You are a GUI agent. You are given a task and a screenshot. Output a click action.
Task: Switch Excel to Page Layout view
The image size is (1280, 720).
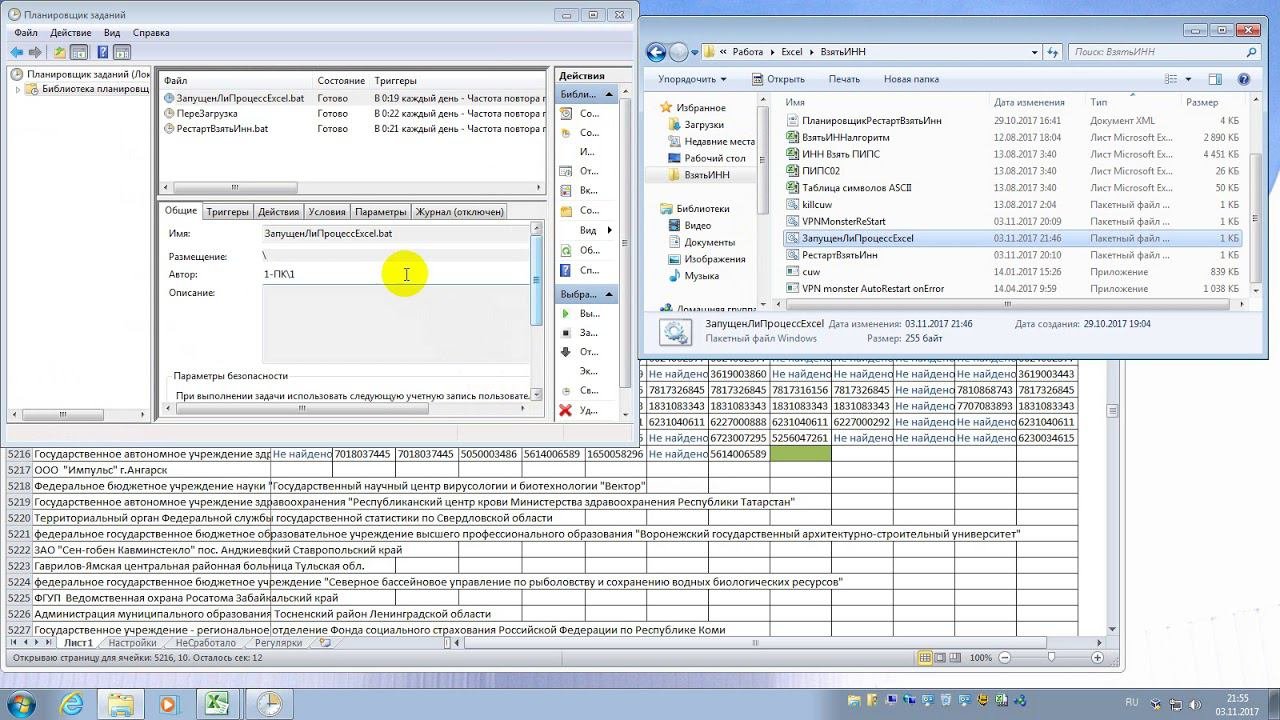tap(941, 657)
